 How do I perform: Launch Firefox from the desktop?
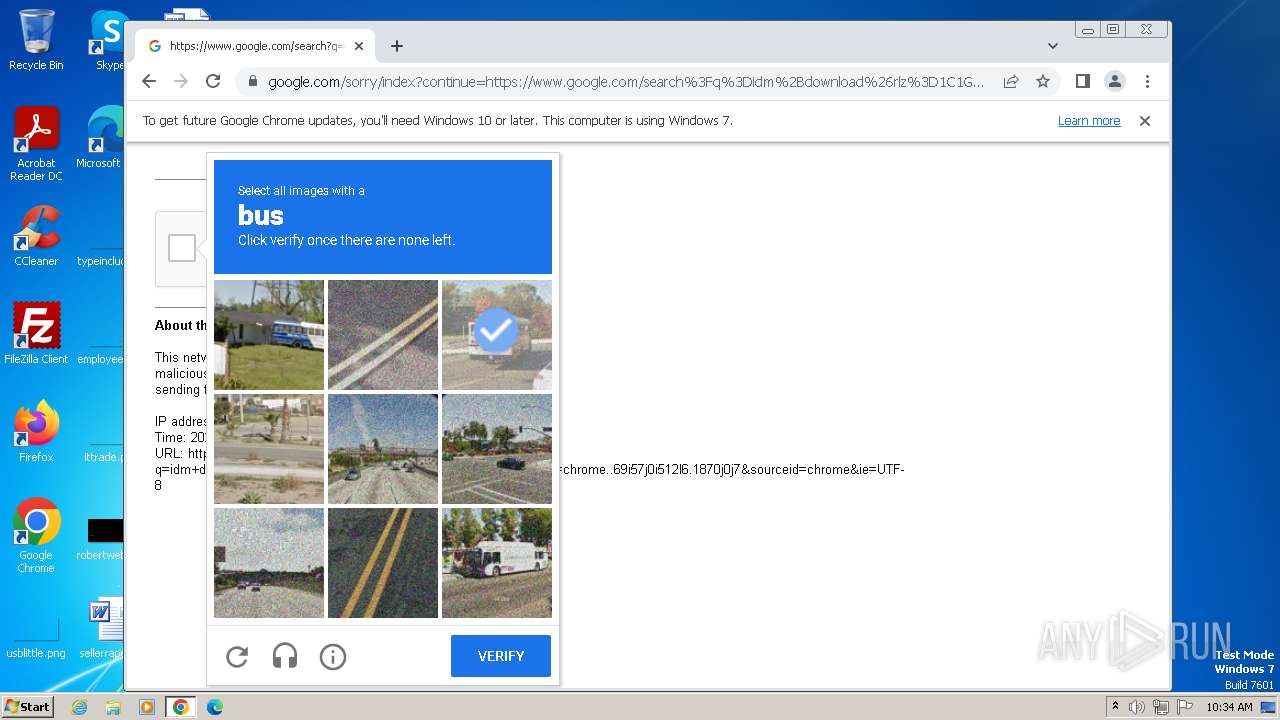click(36, 431)
